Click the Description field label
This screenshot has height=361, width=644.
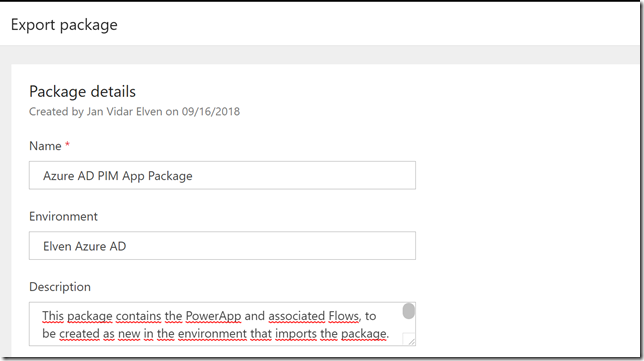(60, 287)
